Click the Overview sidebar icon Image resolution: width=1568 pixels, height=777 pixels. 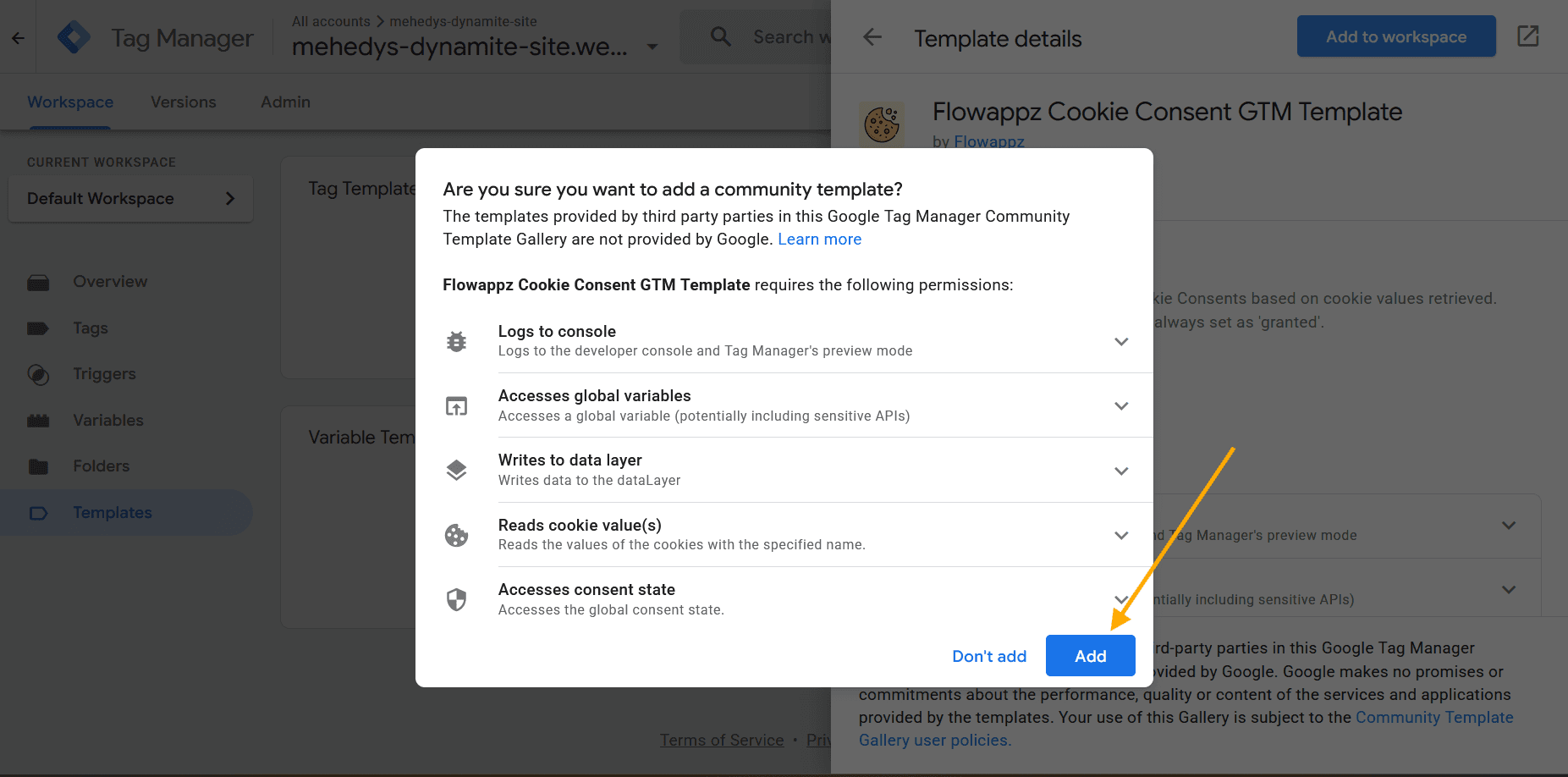pos(38,282)
